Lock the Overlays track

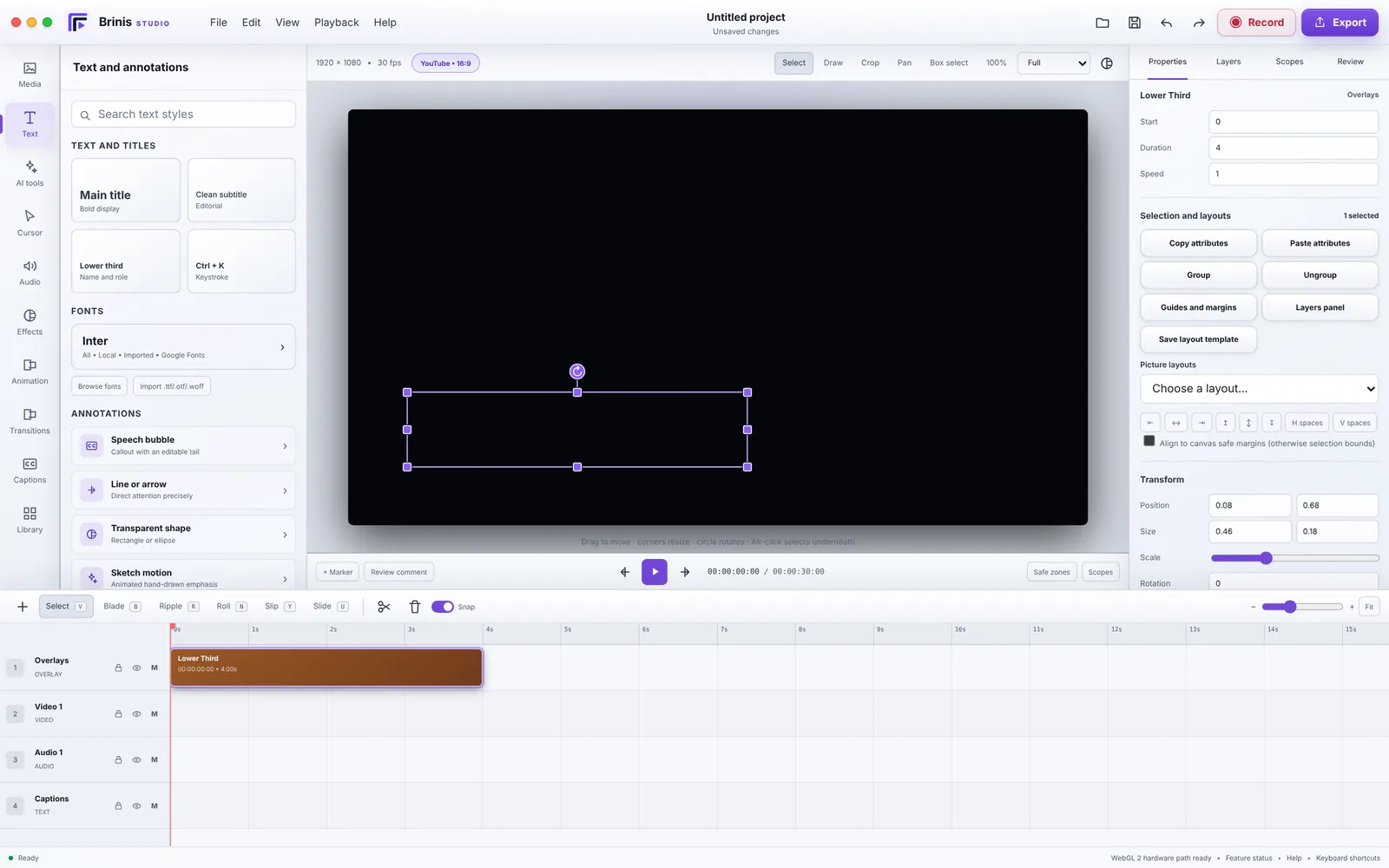(118, 667)
